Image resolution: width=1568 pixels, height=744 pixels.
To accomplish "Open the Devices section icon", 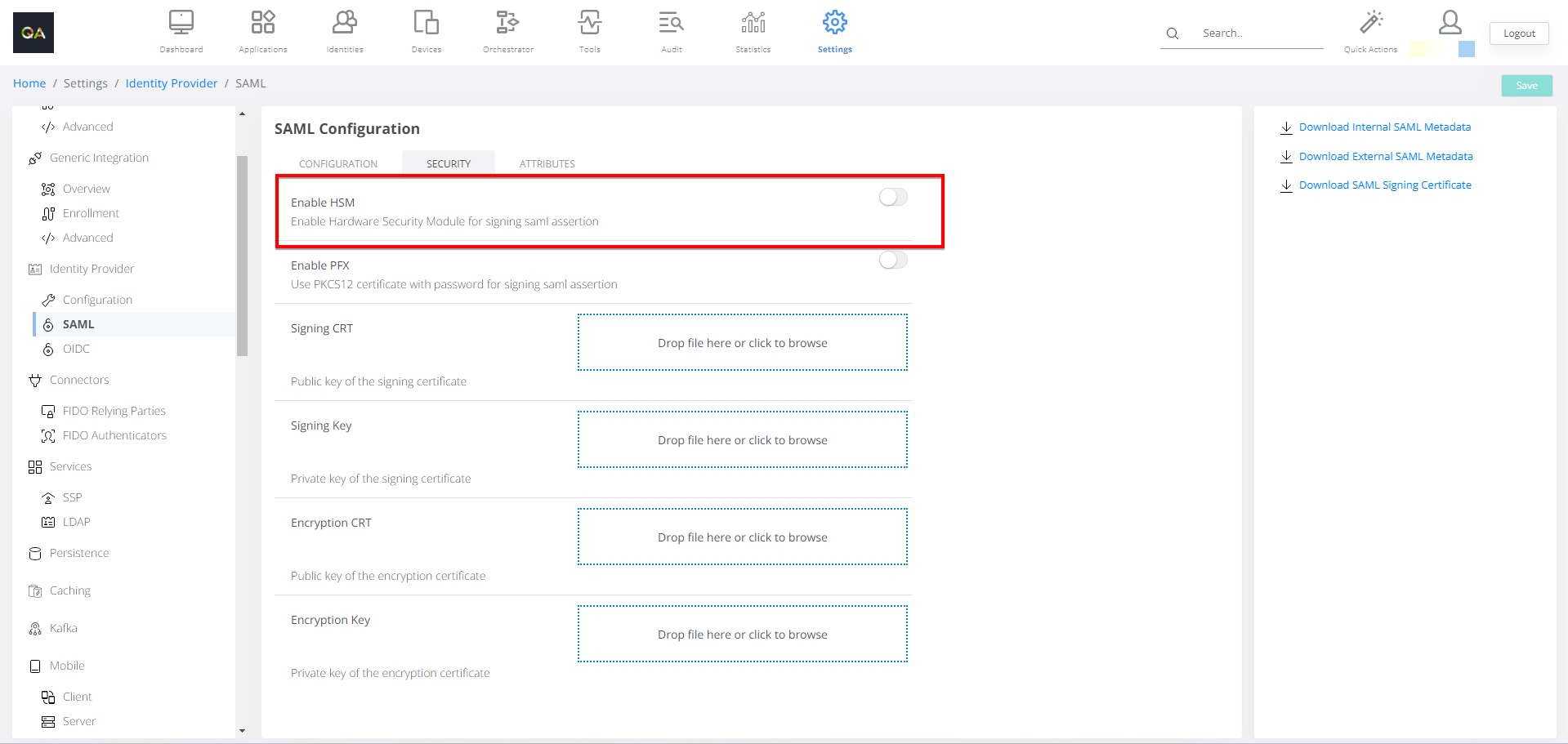I will click(426, 23).
